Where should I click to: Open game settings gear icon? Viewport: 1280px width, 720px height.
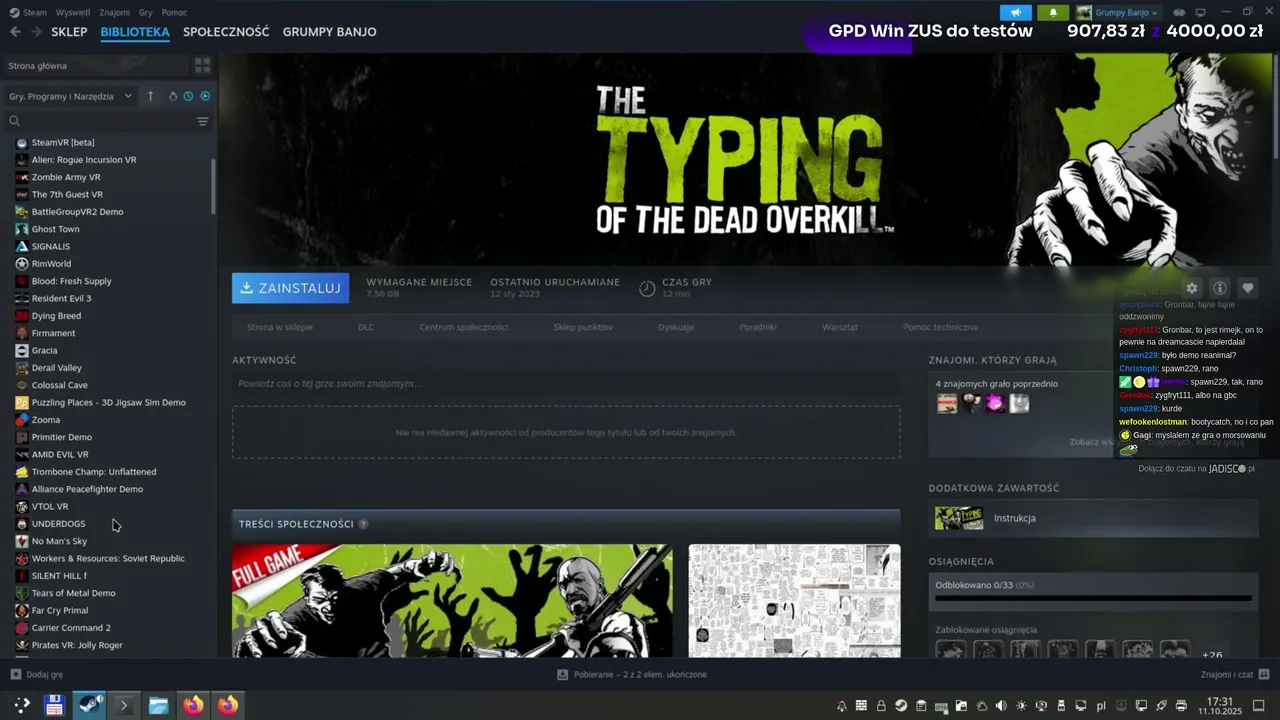[x=1191, y=288]
